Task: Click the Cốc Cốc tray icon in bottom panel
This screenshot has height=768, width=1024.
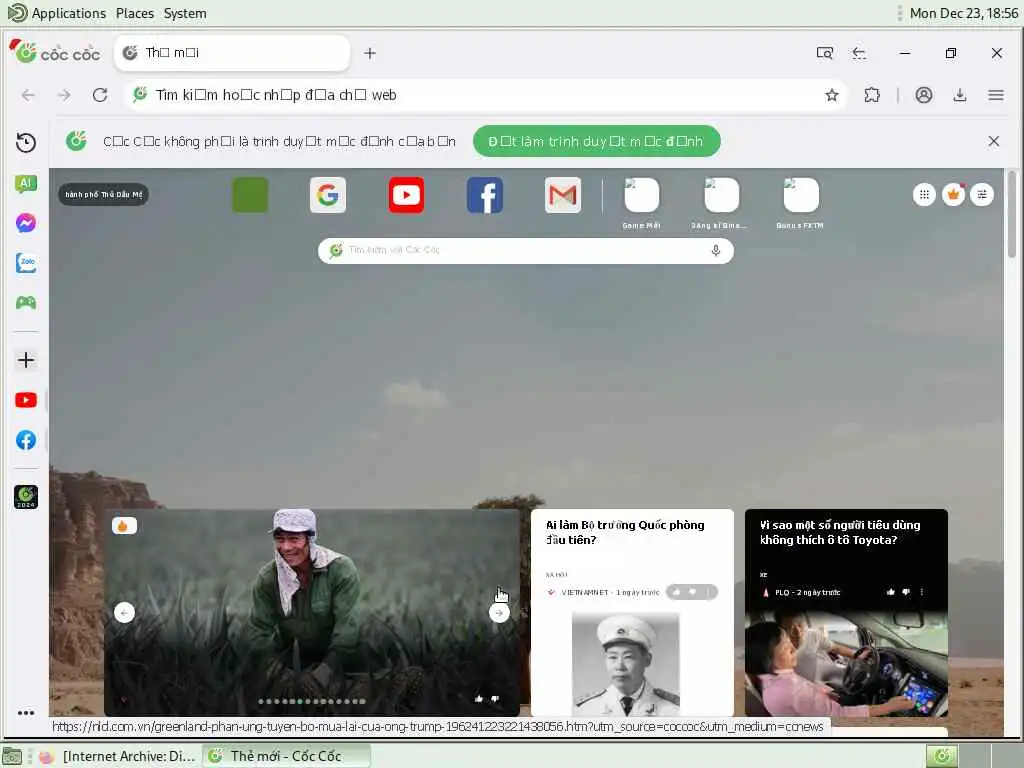Action: click(942, 756)
